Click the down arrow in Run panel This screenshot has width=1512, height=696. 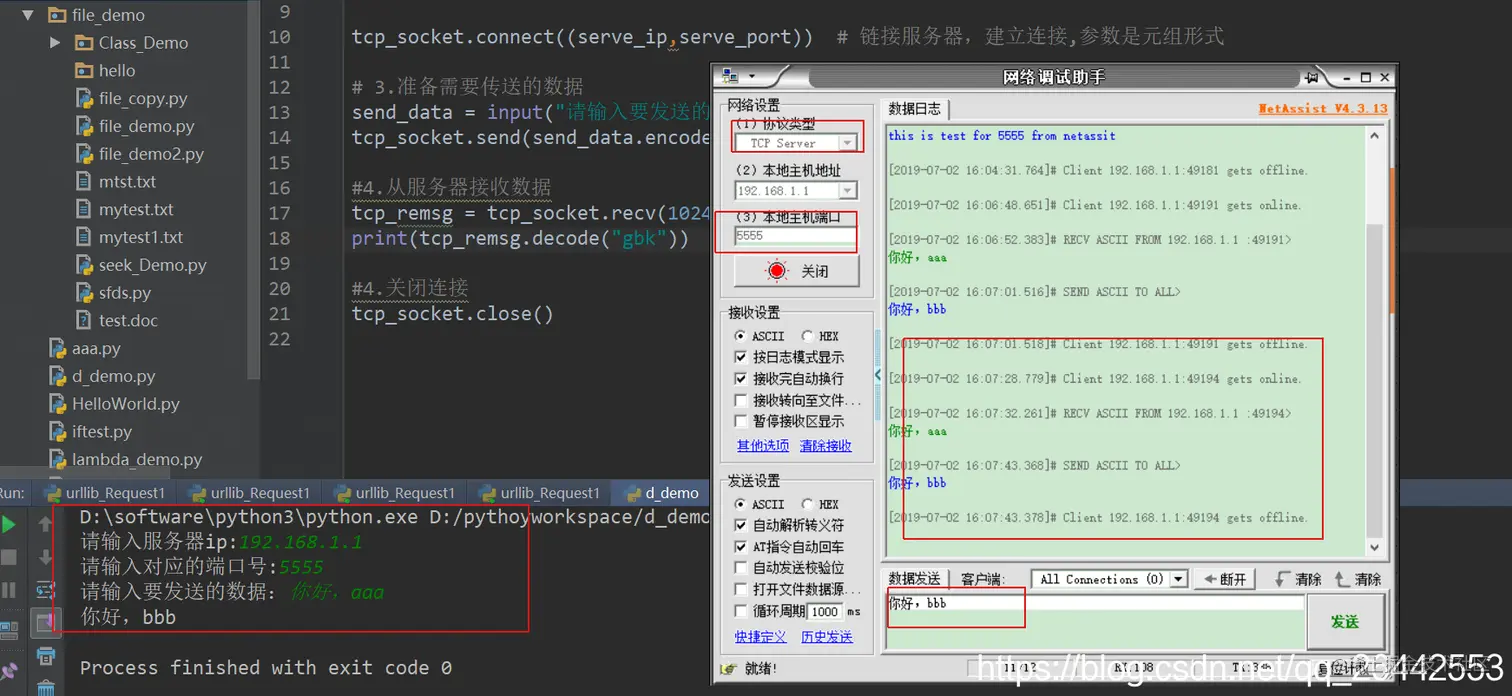tap(45, 557)
